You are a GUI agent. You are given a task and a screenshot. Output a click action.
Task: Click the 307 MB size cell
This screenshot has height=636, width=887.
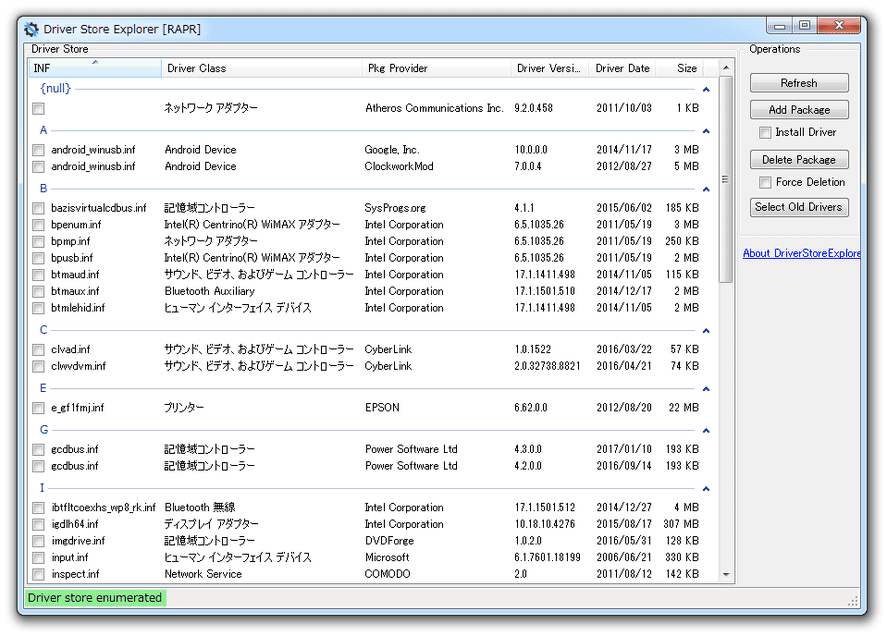pyautogui.click(x=681, y=525)
